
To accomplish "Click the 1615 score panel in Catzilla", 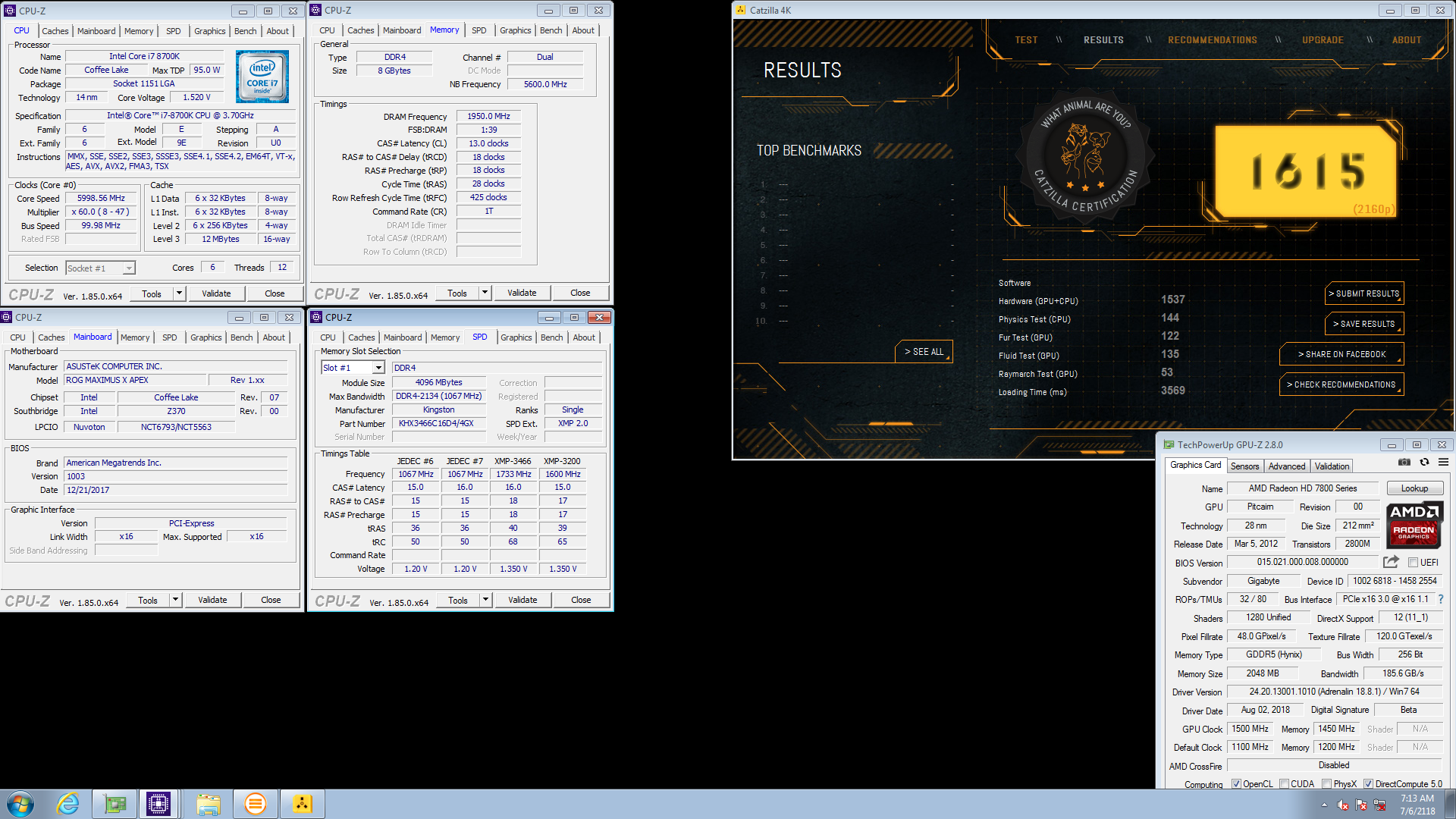I will click(1306, 171).
